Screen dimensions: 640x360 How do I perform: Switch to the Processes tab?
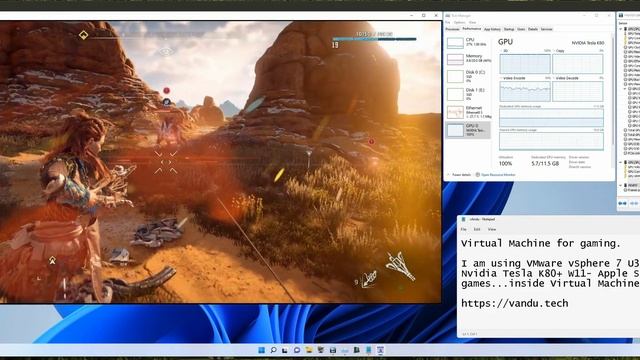tap(452, 29)
